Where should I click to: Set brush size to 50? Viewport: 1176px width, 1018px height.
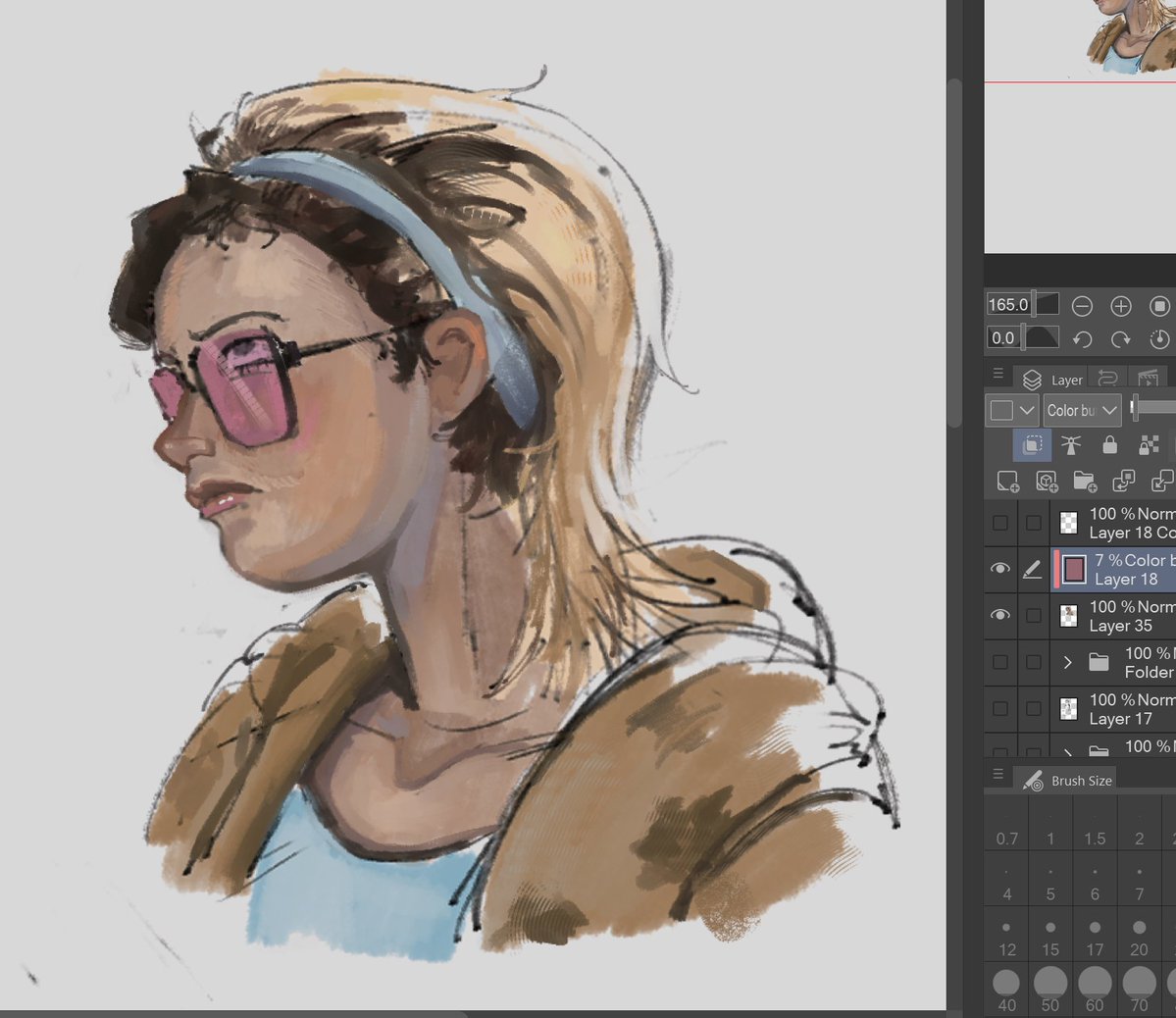click(x=1050, y=991)
